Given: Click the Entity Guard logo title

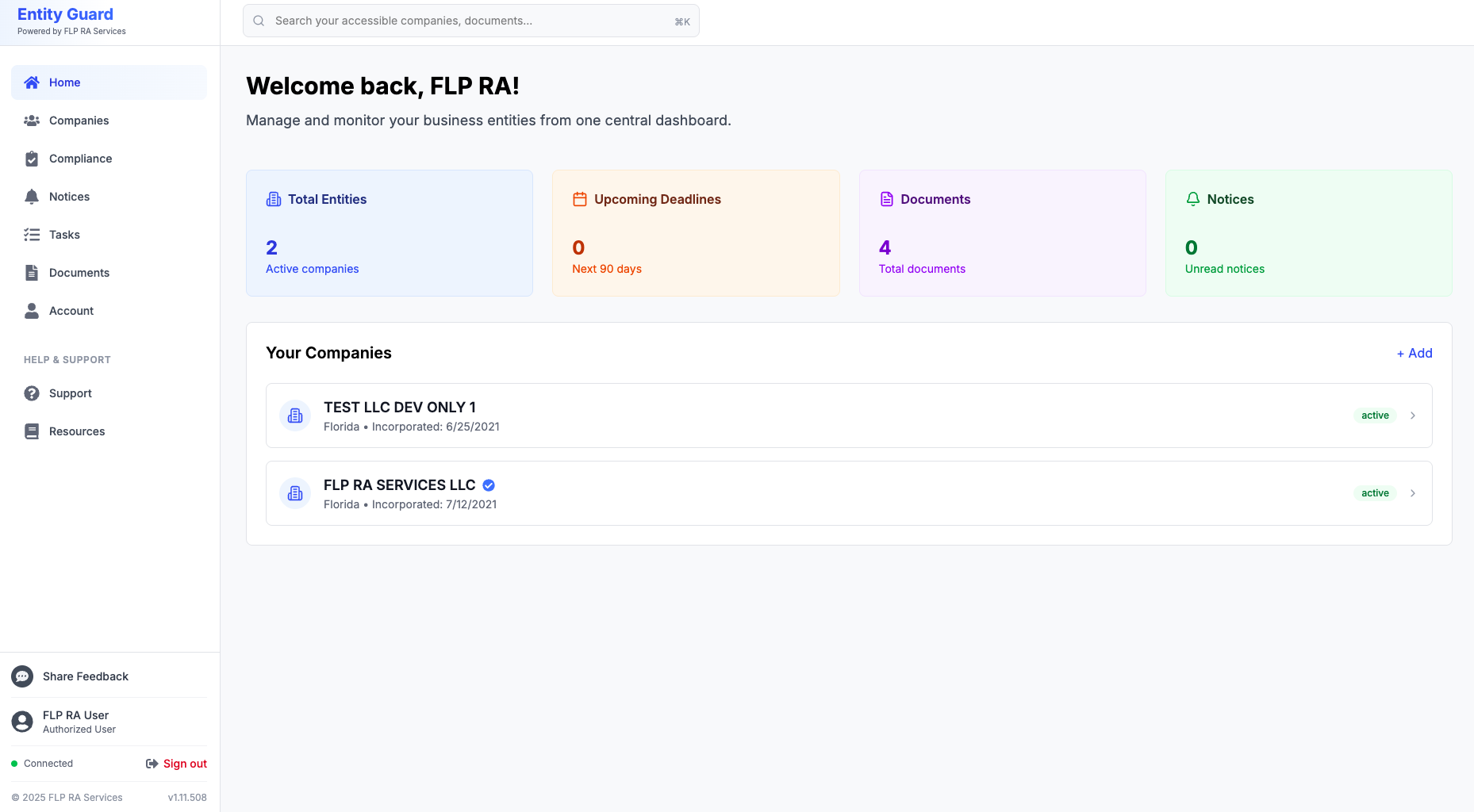Looking at the screenshot, I should click(x=65, y=14).
